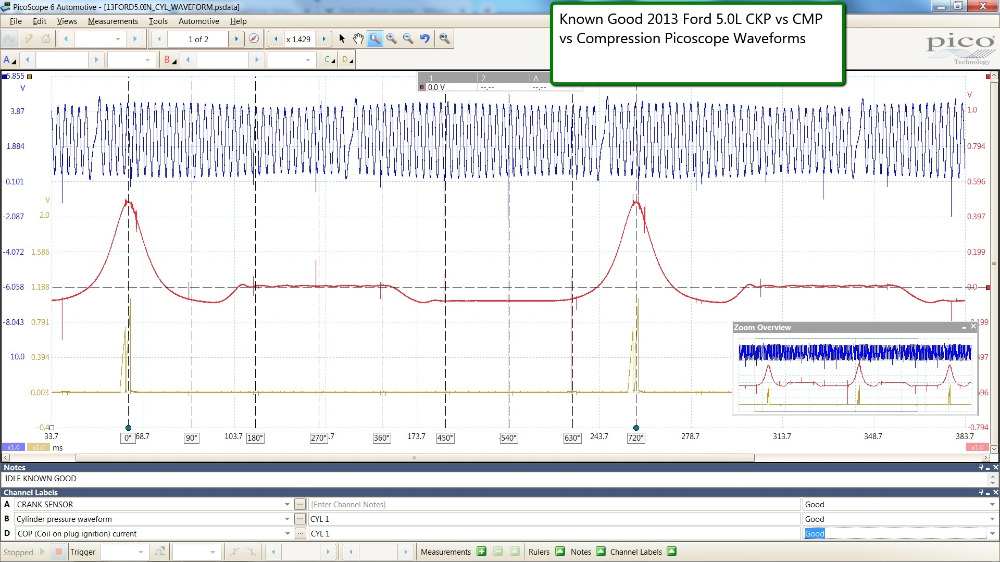The height and width of the screenshot is (562, 1000).
Task: Click the zoom in magnifier
Action: [392, 39]
